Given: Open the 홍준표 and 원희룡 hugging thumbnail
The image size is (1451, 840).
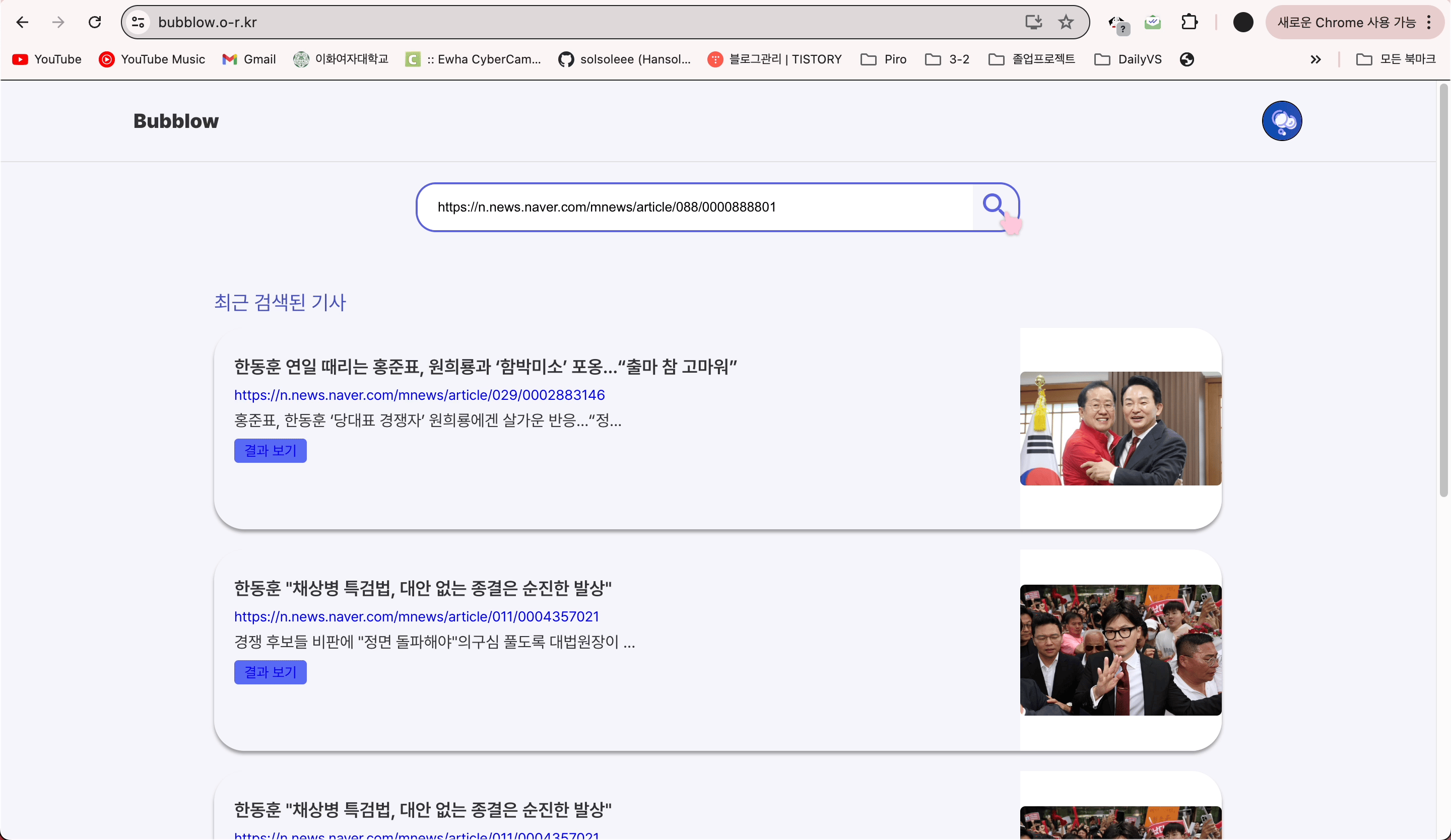Looking at the screenshot, I should 1120,429.
